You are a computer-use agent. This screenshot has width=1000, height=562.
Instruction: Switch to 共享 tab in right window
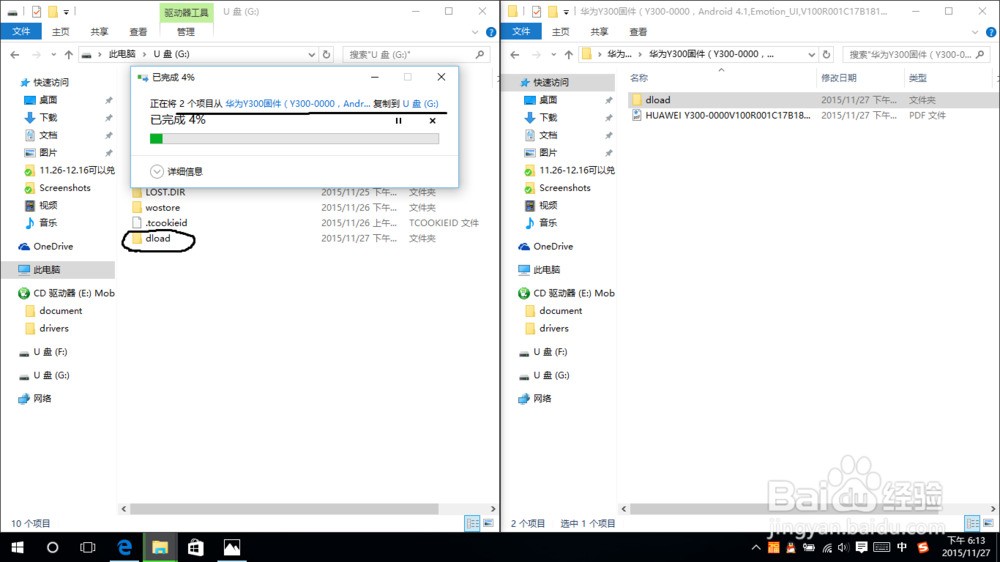(x=599, y=31)
